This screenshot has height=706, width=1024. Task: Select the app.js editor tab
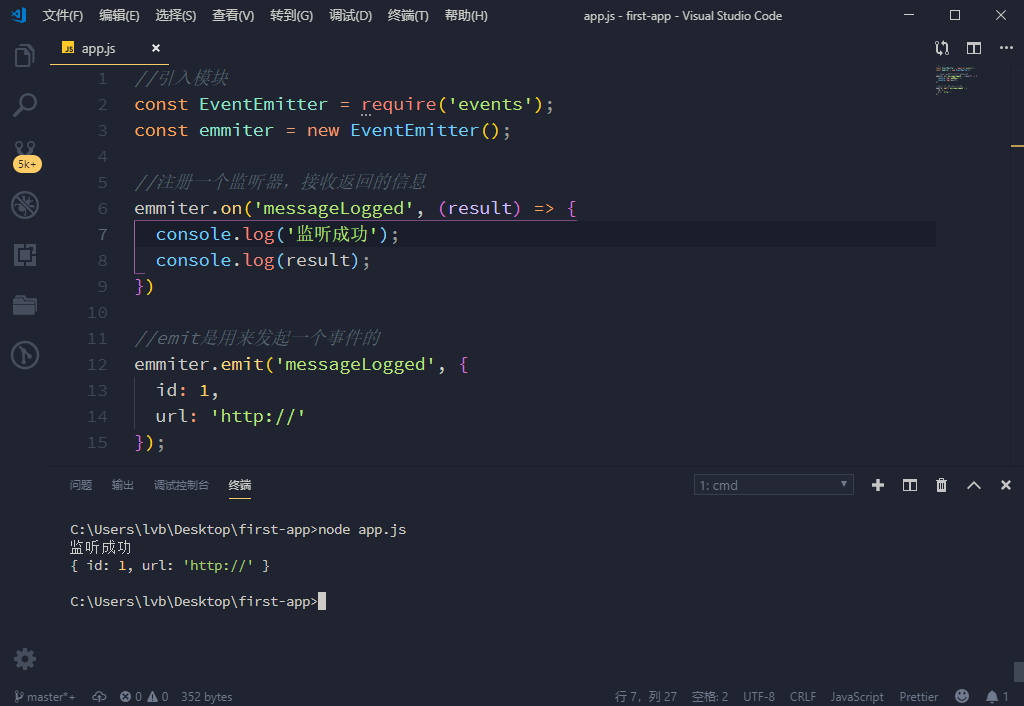pyautogui.click(x=110, y=48)
